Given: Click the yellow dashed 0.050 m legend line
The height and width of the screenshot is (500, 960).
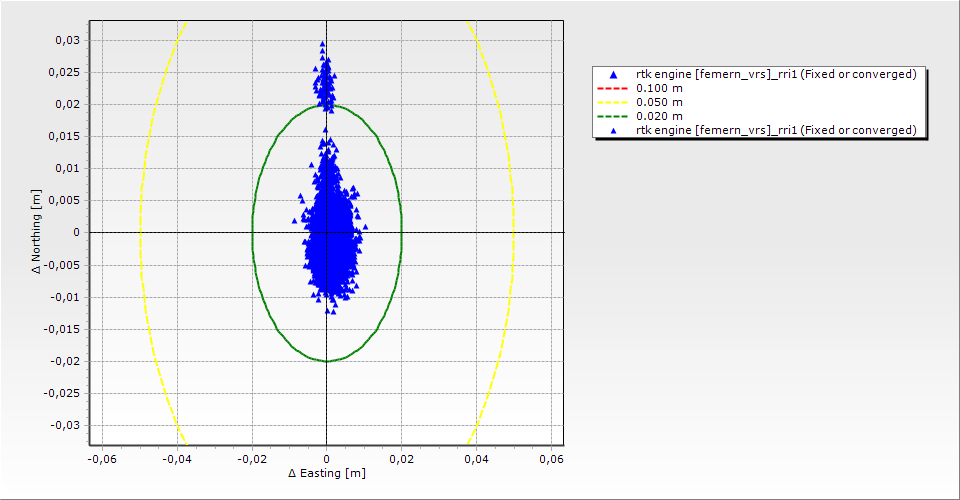Looking at the screenshot, I should point(612,102).
